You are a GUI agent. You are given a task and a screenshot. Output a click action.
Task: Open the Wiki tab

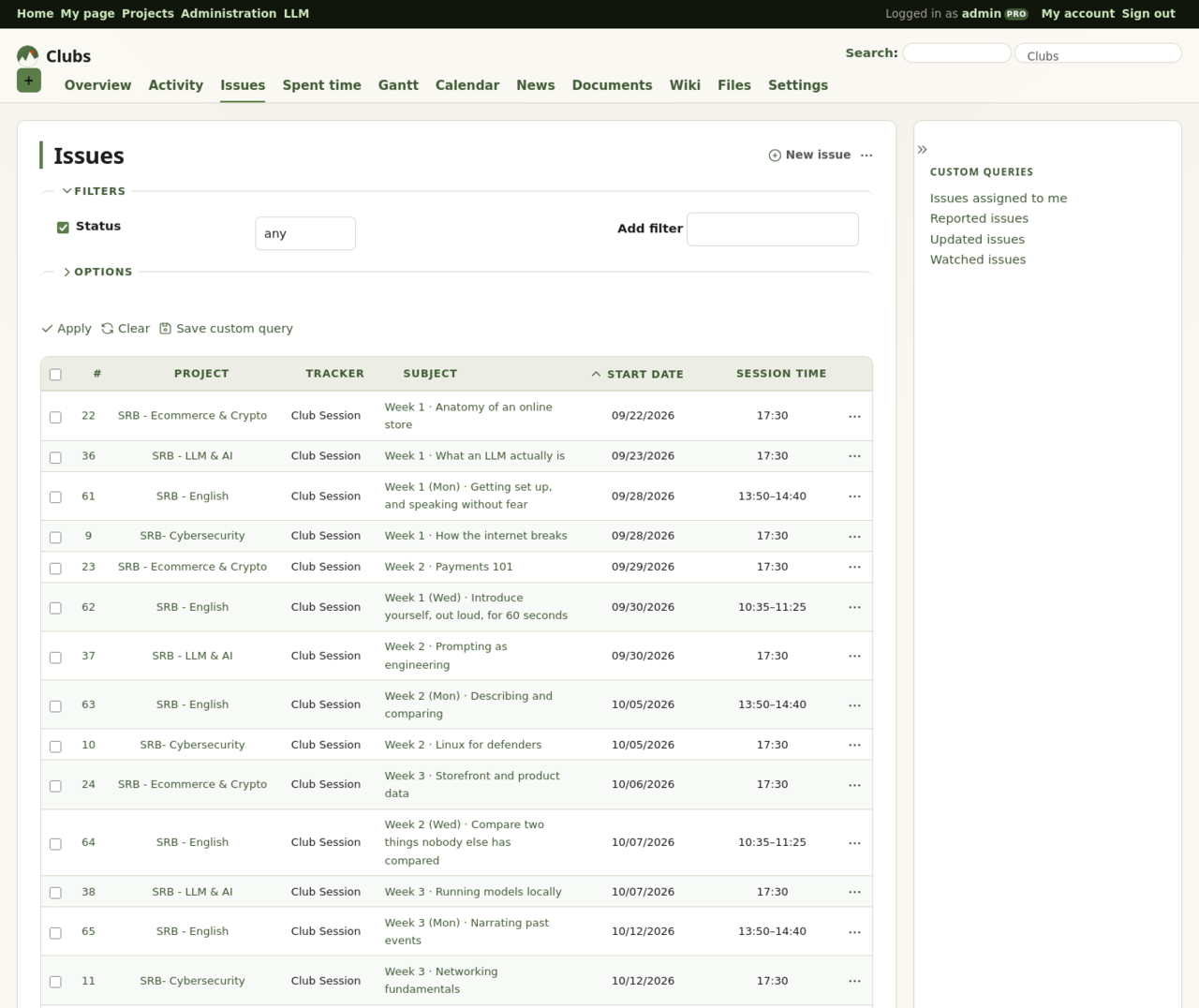pos(685,85)
